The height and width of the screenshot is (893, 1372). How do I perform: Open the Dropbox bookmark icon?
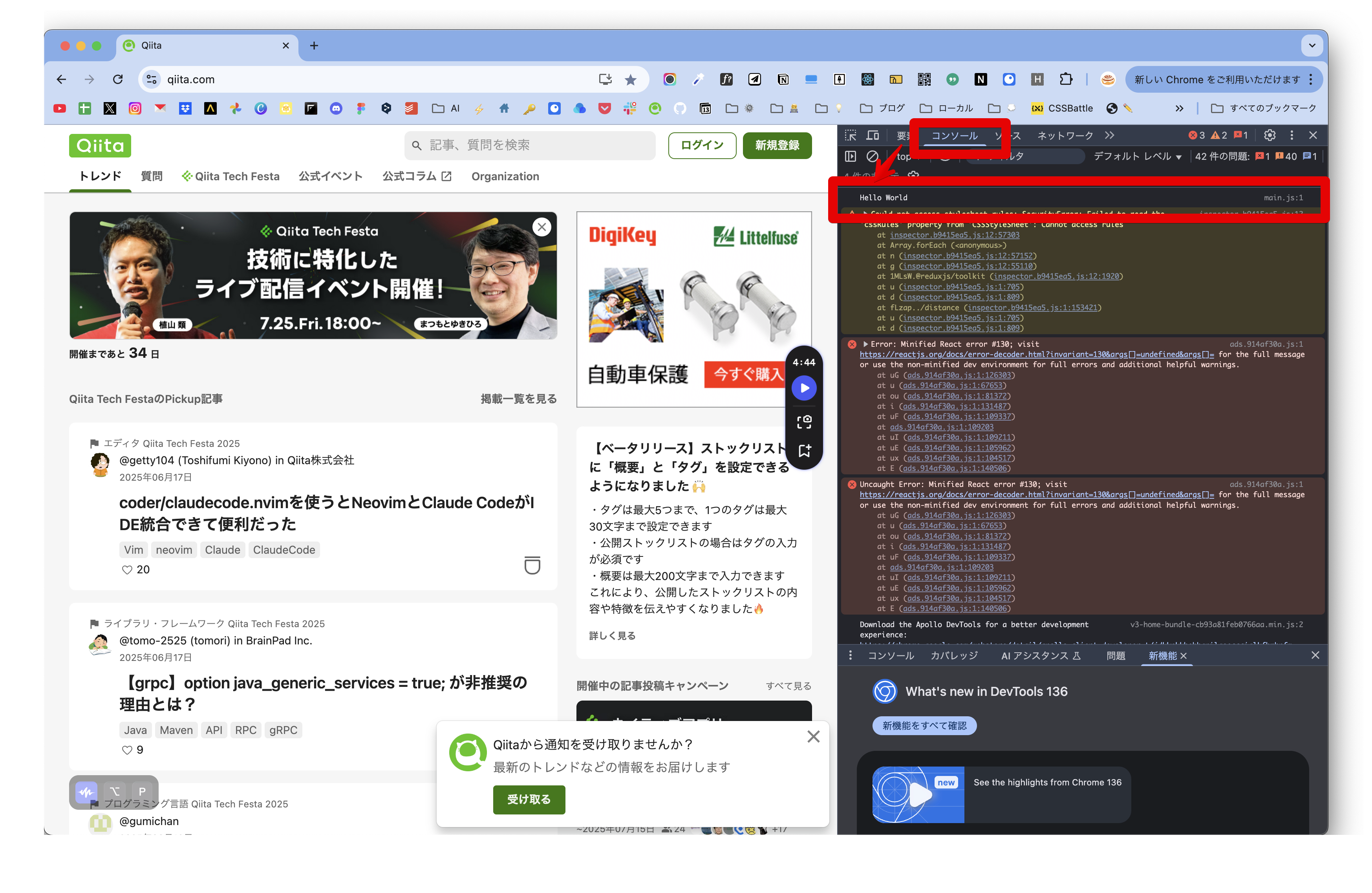pyautogui.click(x=185, y=108)
